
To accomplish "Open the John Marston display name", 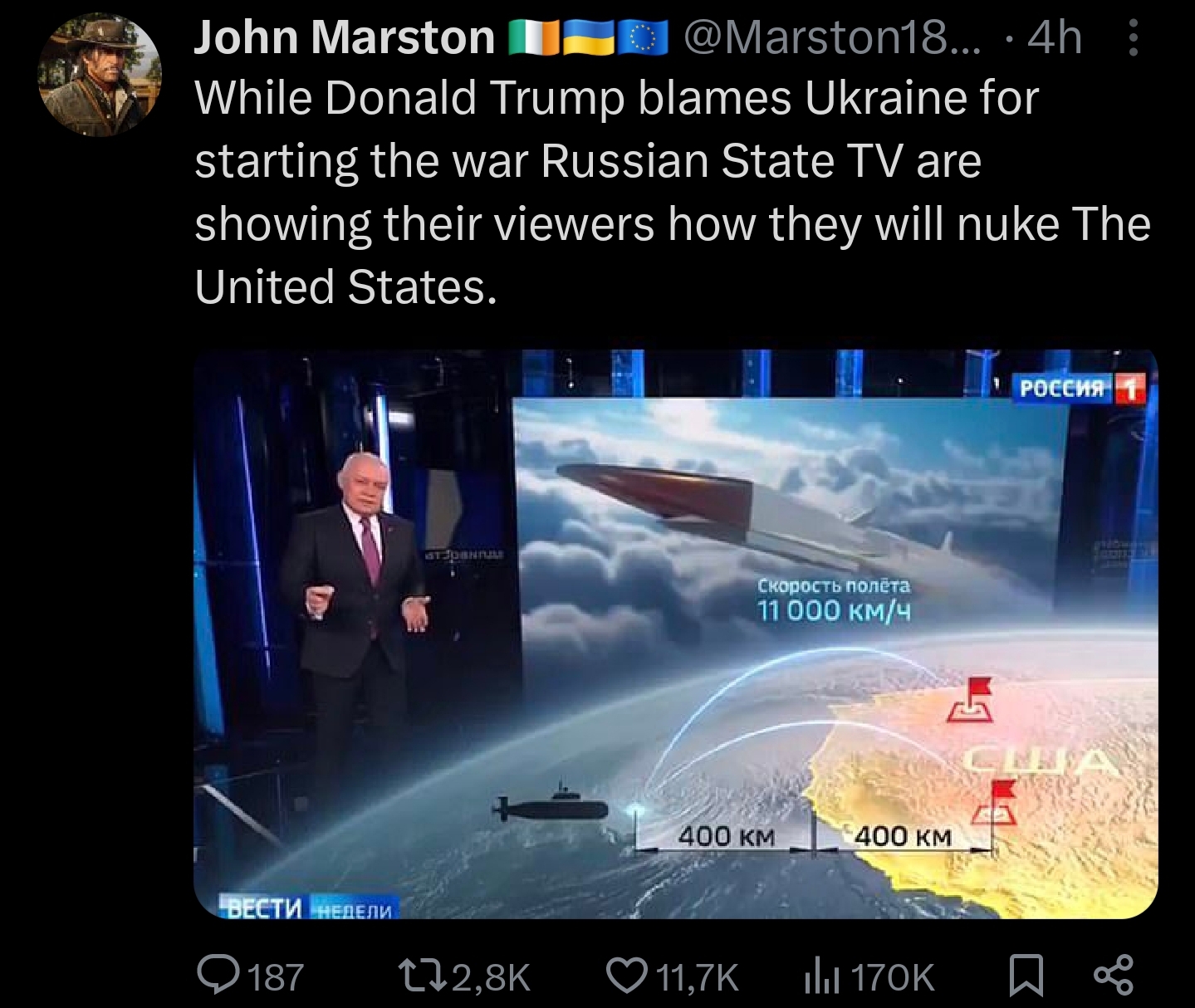I will [345, 38].
